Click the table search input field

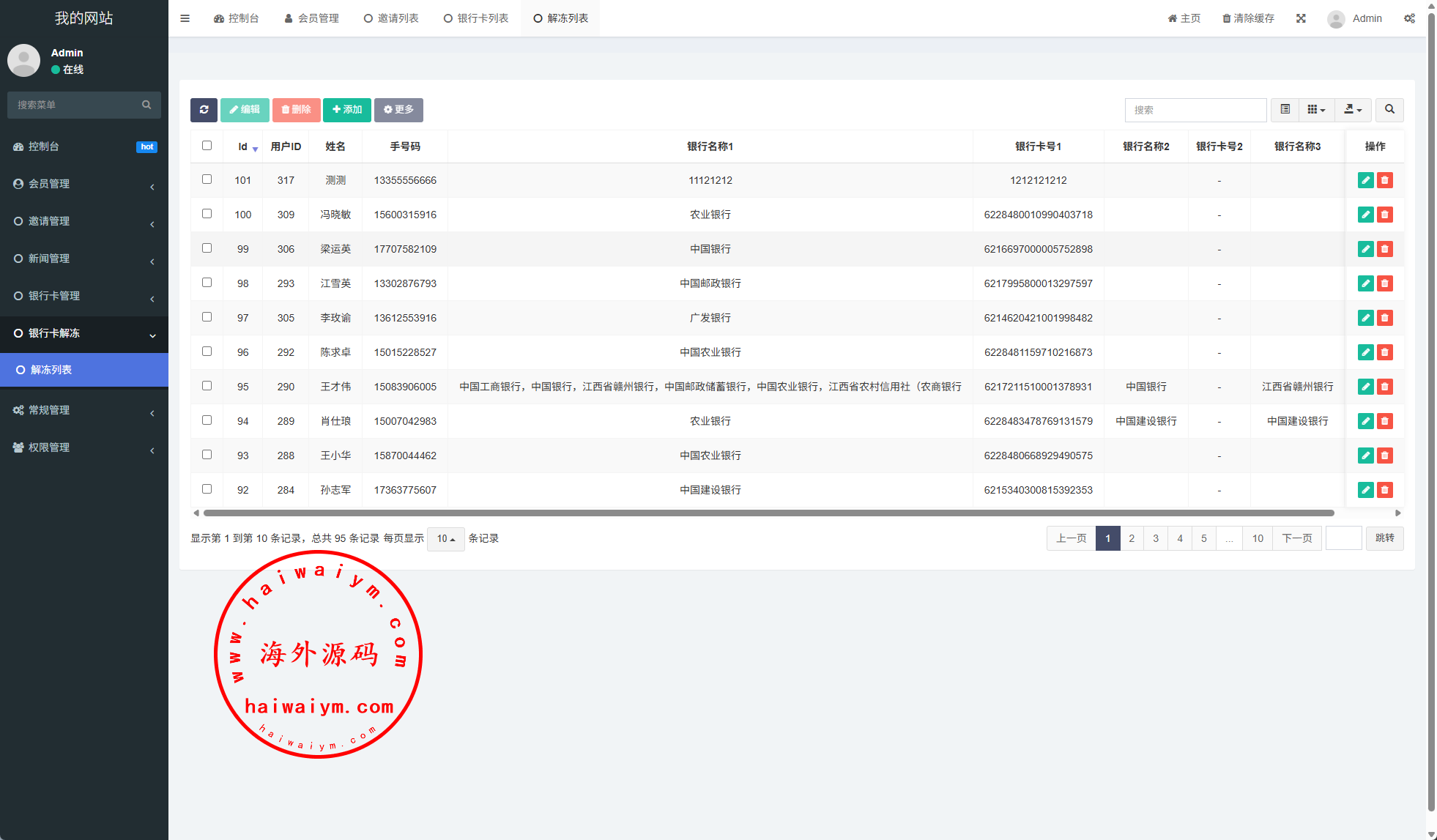[x=1195, y=110]
